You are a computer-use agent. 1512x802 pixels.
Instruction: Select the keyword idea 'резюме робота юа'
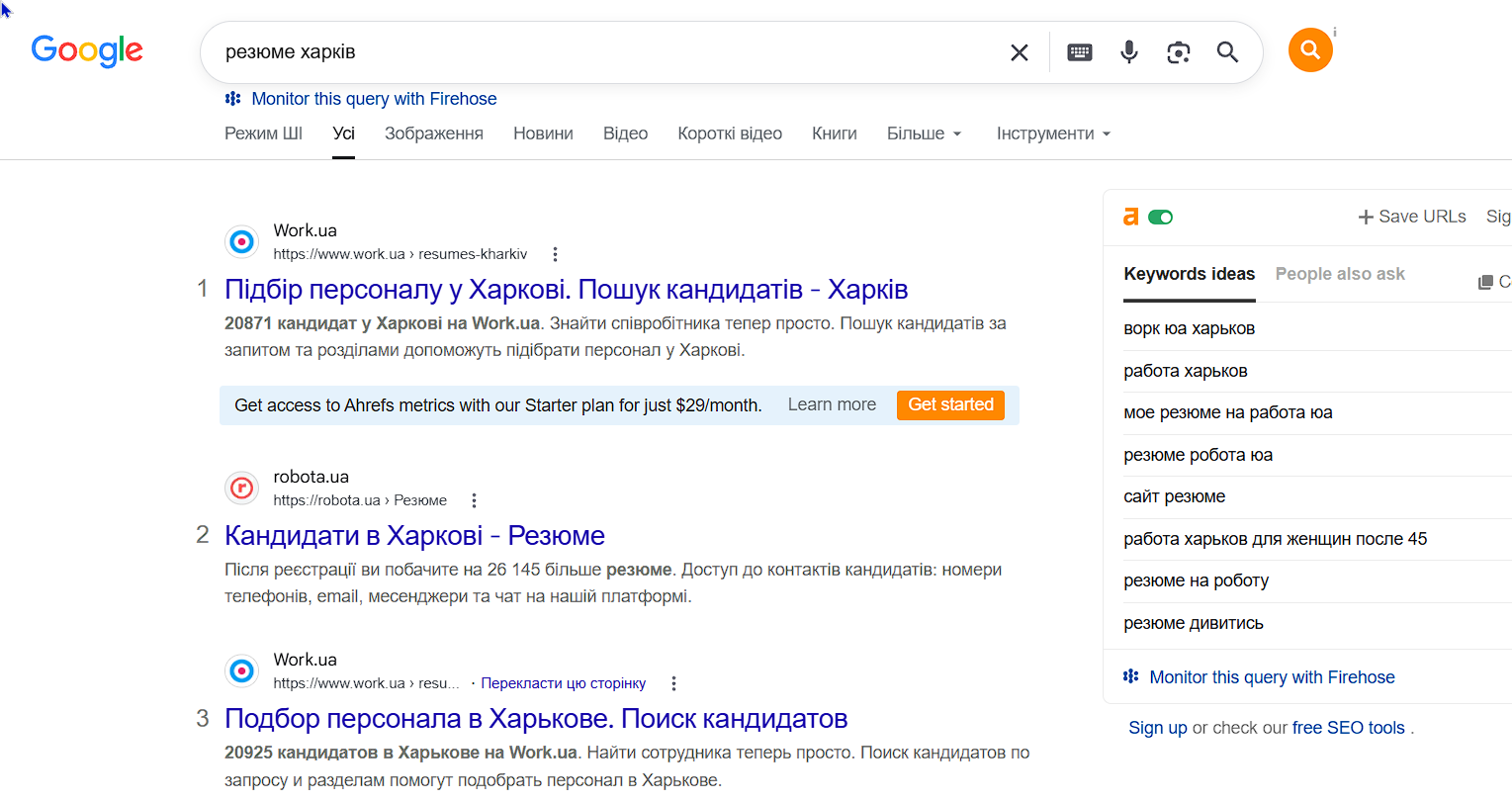tap(1198, 455)
